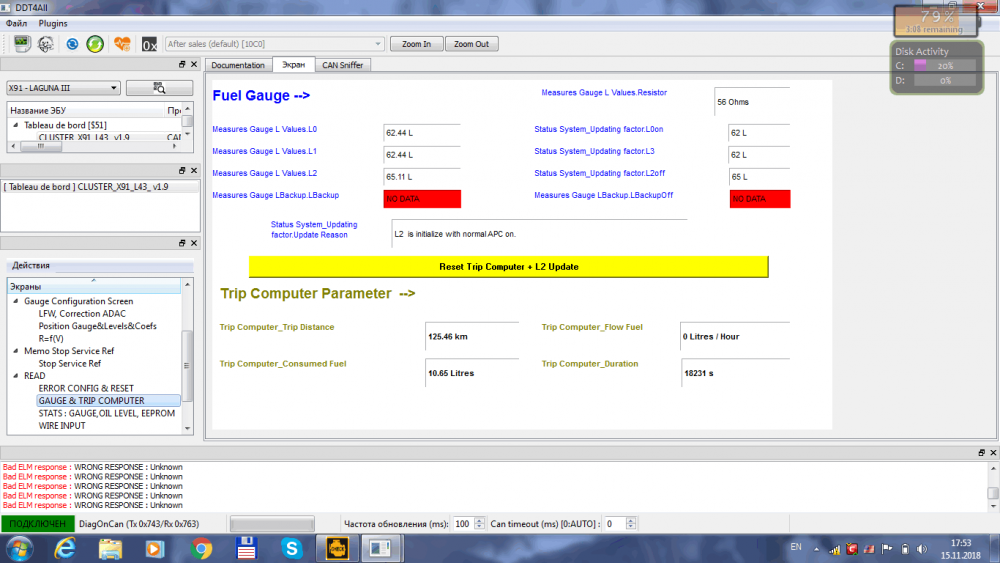Click the Экраны column header

94,286
